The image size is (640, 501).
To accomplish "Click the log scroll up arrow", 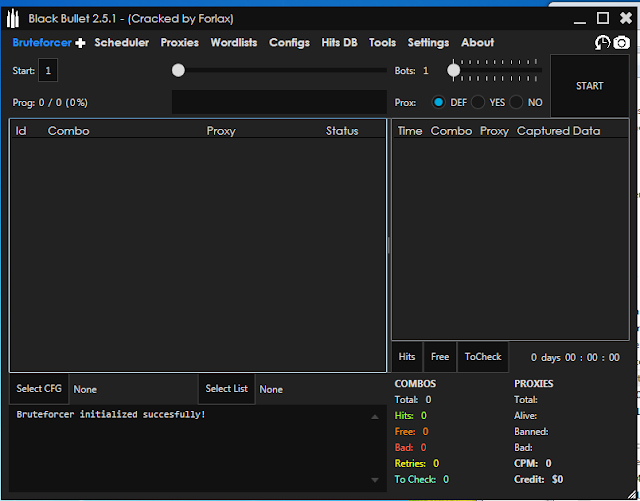I will (374, 416).
